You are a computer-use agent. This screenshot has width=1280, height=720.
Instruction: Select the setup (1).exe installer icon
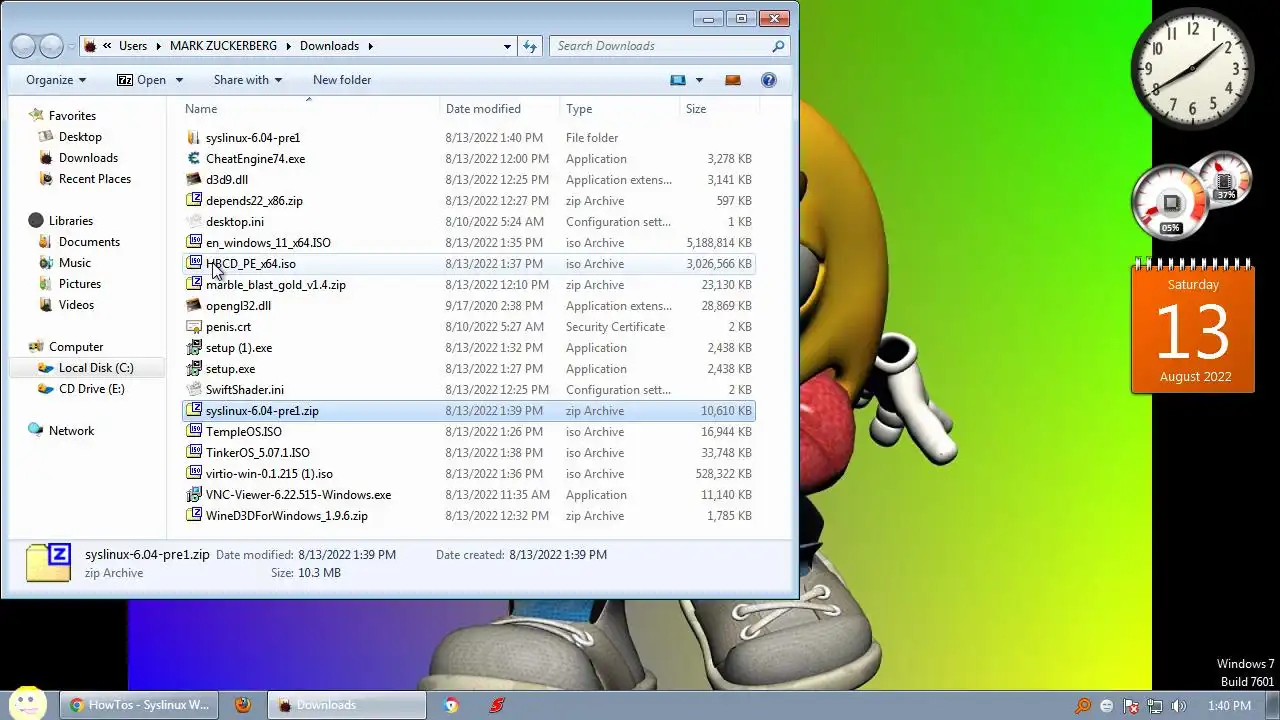[x=195, y=348]
